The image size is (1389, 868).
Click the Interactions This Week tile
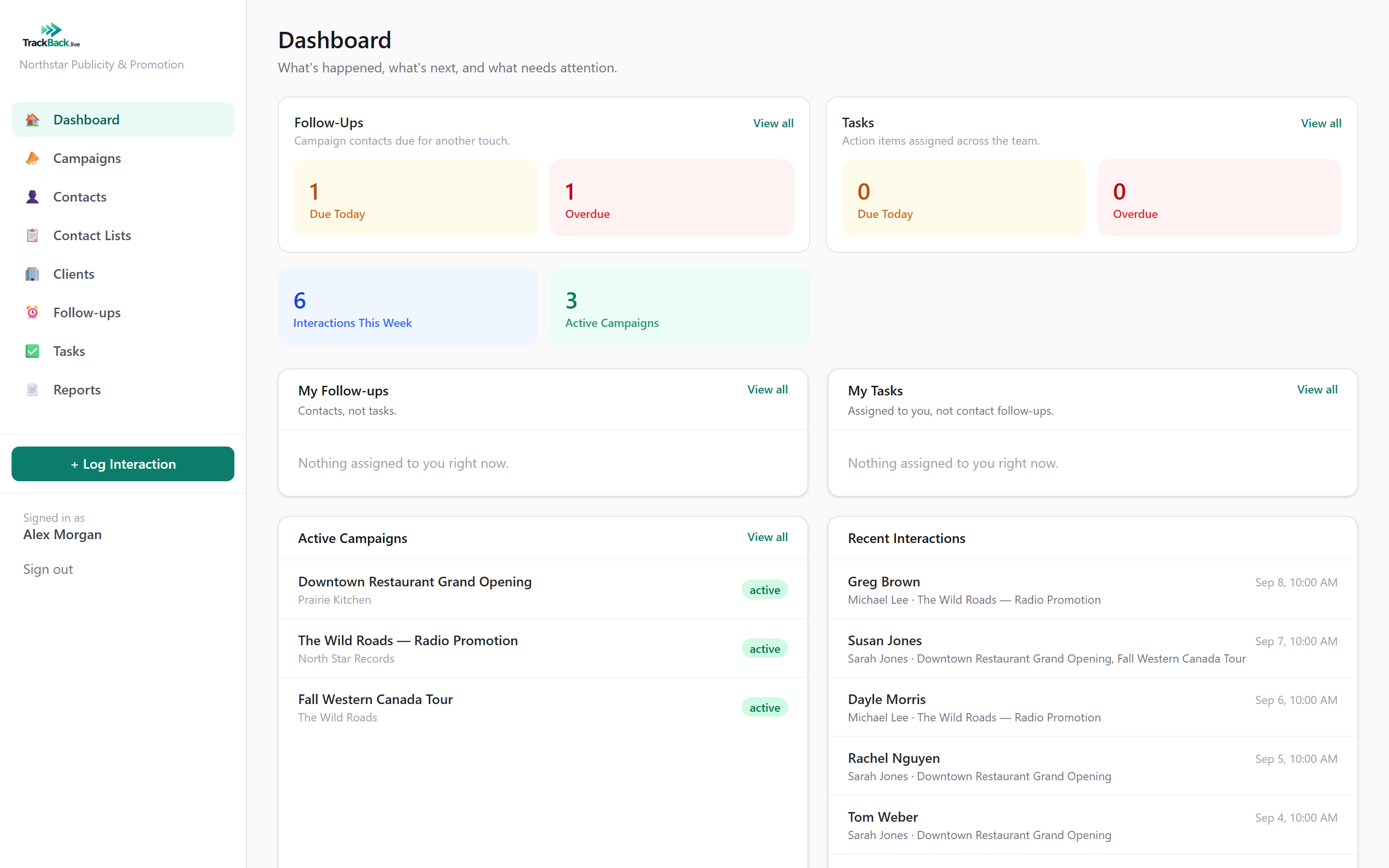click(408, 307)
